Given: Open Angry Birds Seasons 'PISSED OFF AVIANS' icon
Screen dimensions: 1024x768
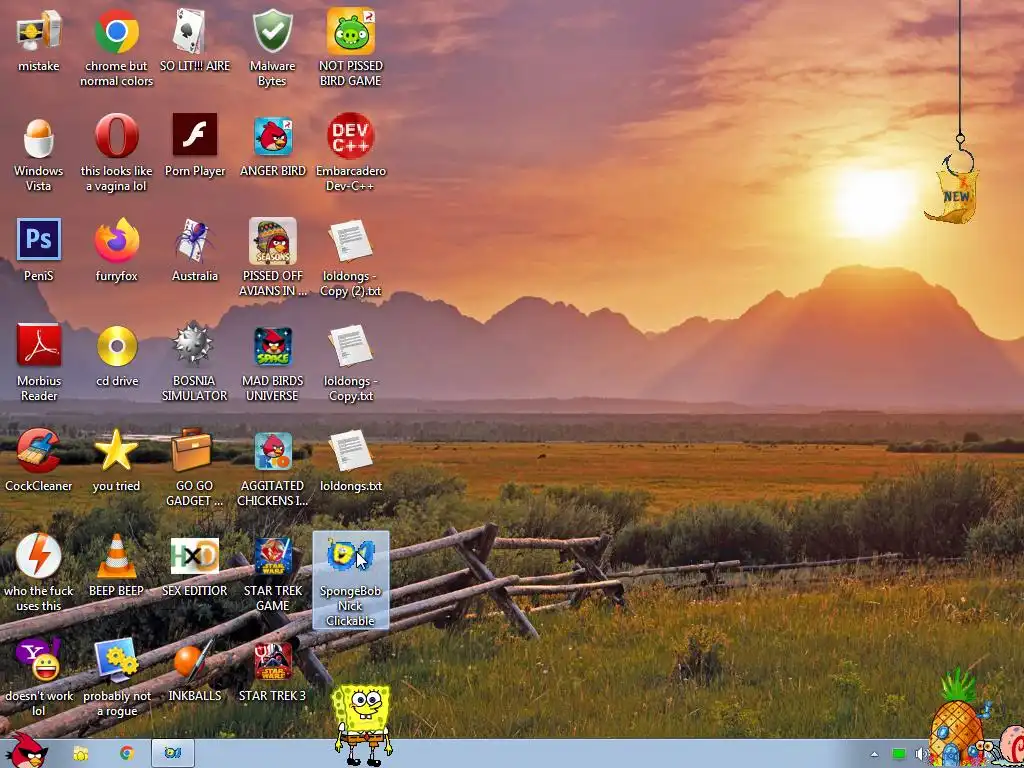Looking at the screenshot, I should [x=272, y=241].
